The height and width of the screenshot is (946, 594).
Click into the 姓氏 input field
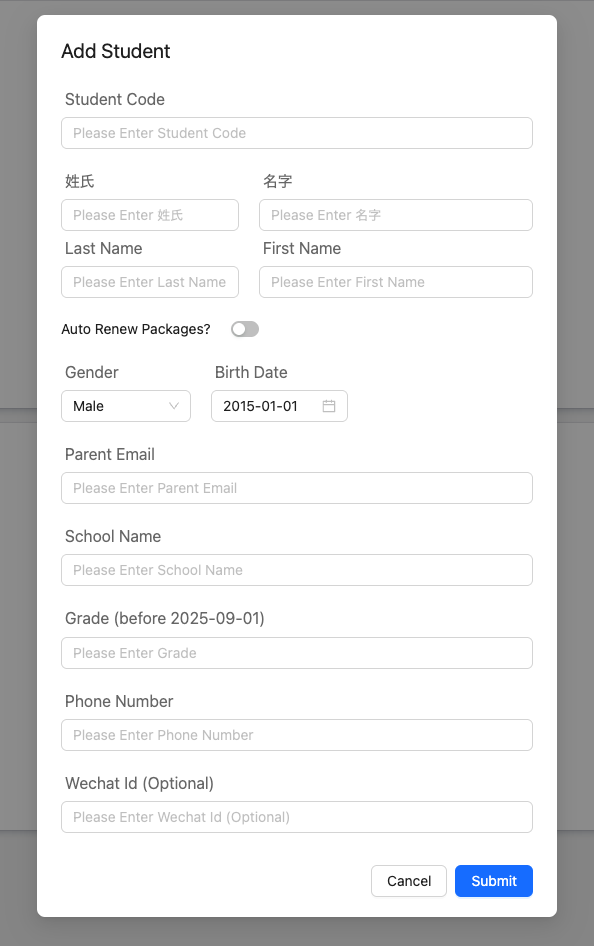click(x=150, y=215)
